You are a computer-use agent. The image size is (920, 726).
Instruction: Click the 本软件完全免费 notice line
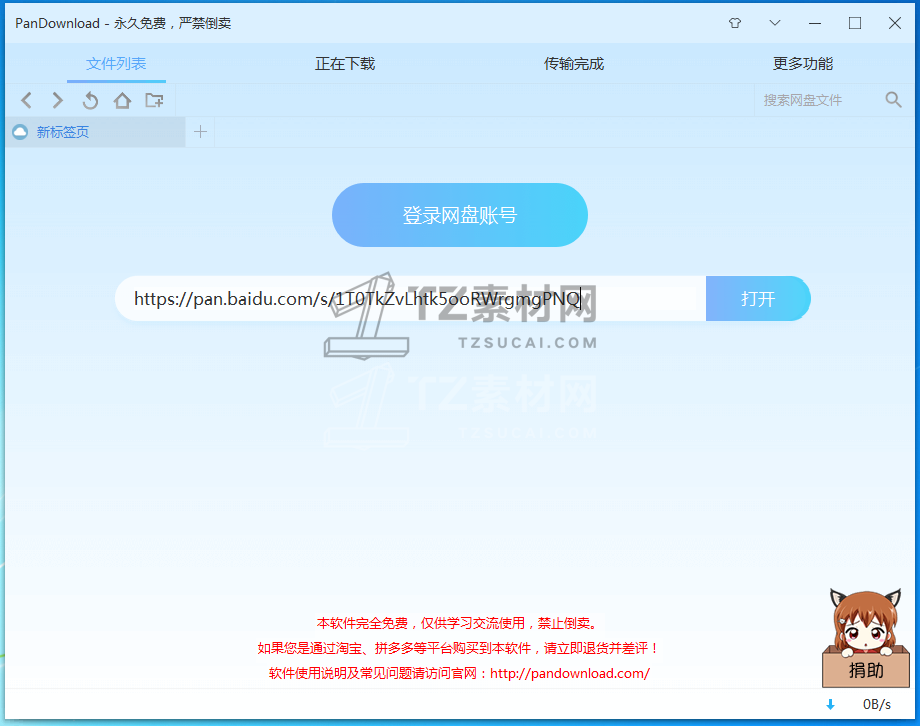point(458,623)
